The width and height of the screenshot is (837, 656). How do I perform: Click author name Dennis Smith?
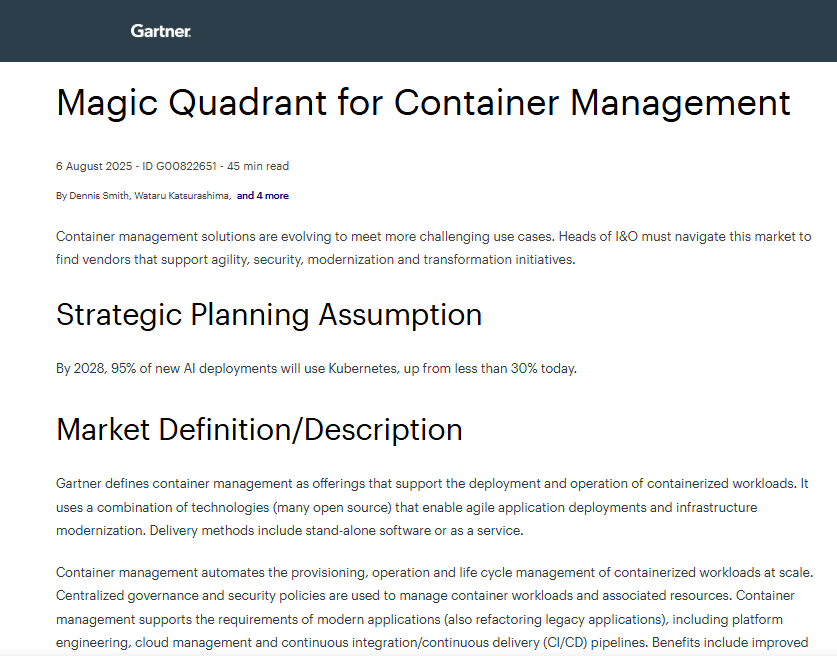pos(99,196)
